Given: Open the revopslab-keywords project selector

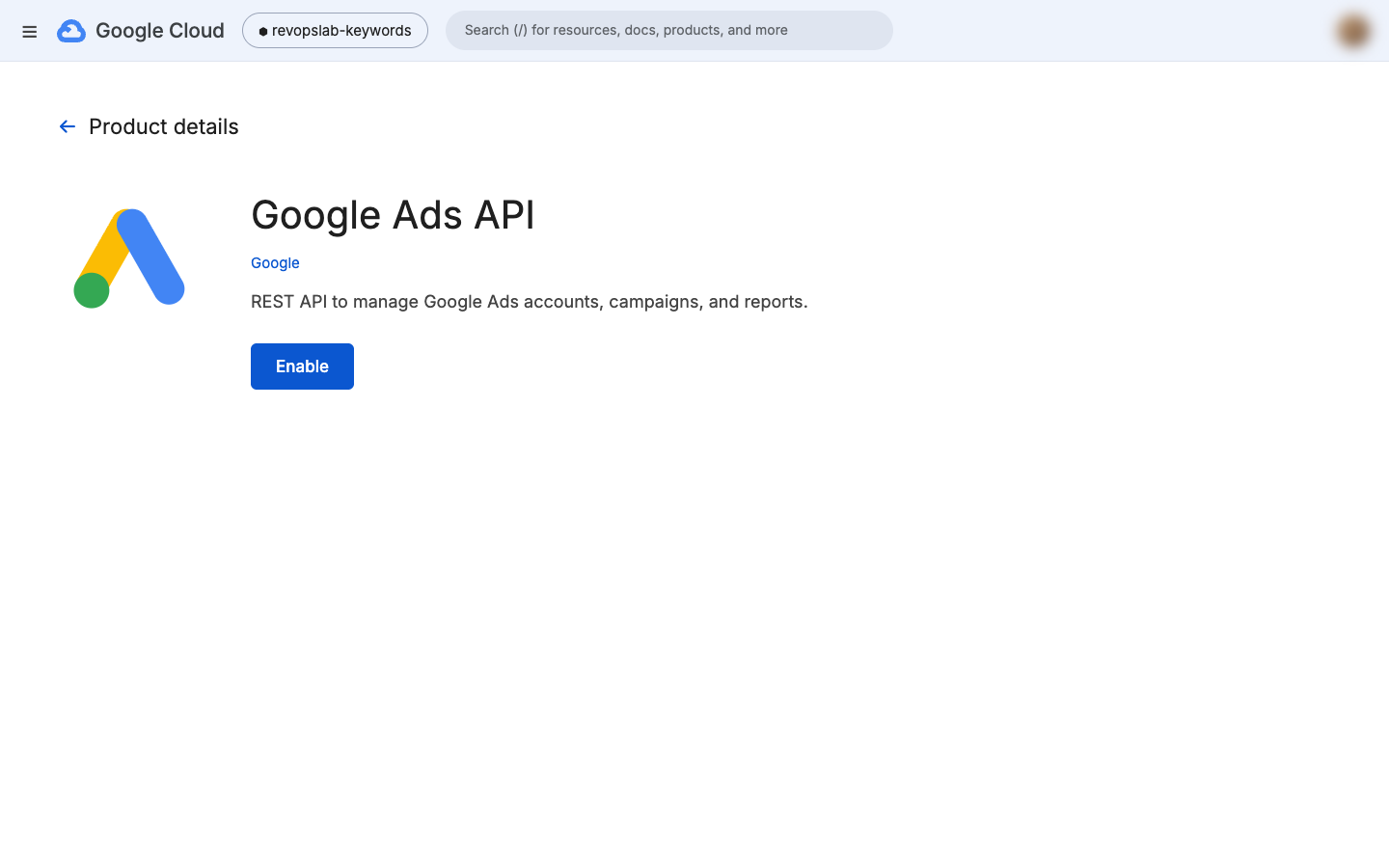Looking at the screenshot, I should pyautogui.click(x=335, y=31).
